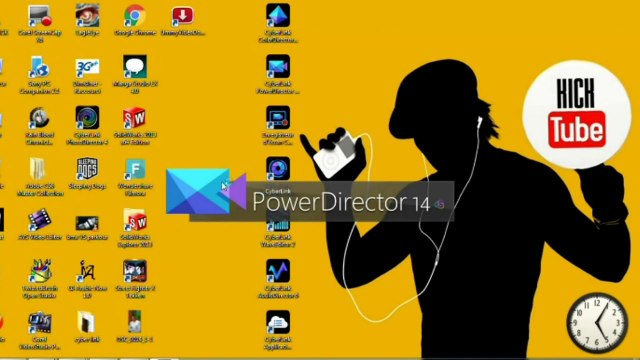
Task: Open the colorful paint-bucket app shortcut
Action: 40,271
